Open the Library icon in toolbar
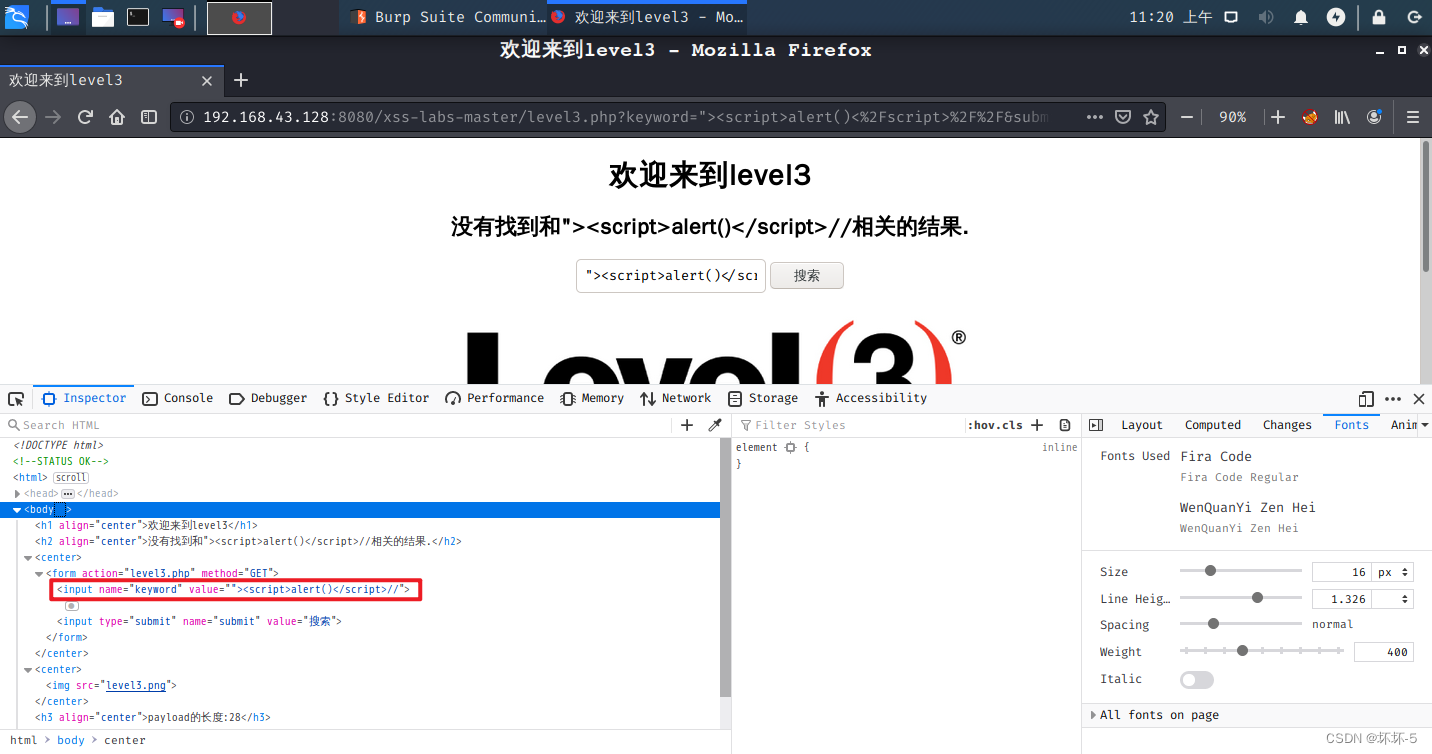1432x754 pixels. (1342, 117)
